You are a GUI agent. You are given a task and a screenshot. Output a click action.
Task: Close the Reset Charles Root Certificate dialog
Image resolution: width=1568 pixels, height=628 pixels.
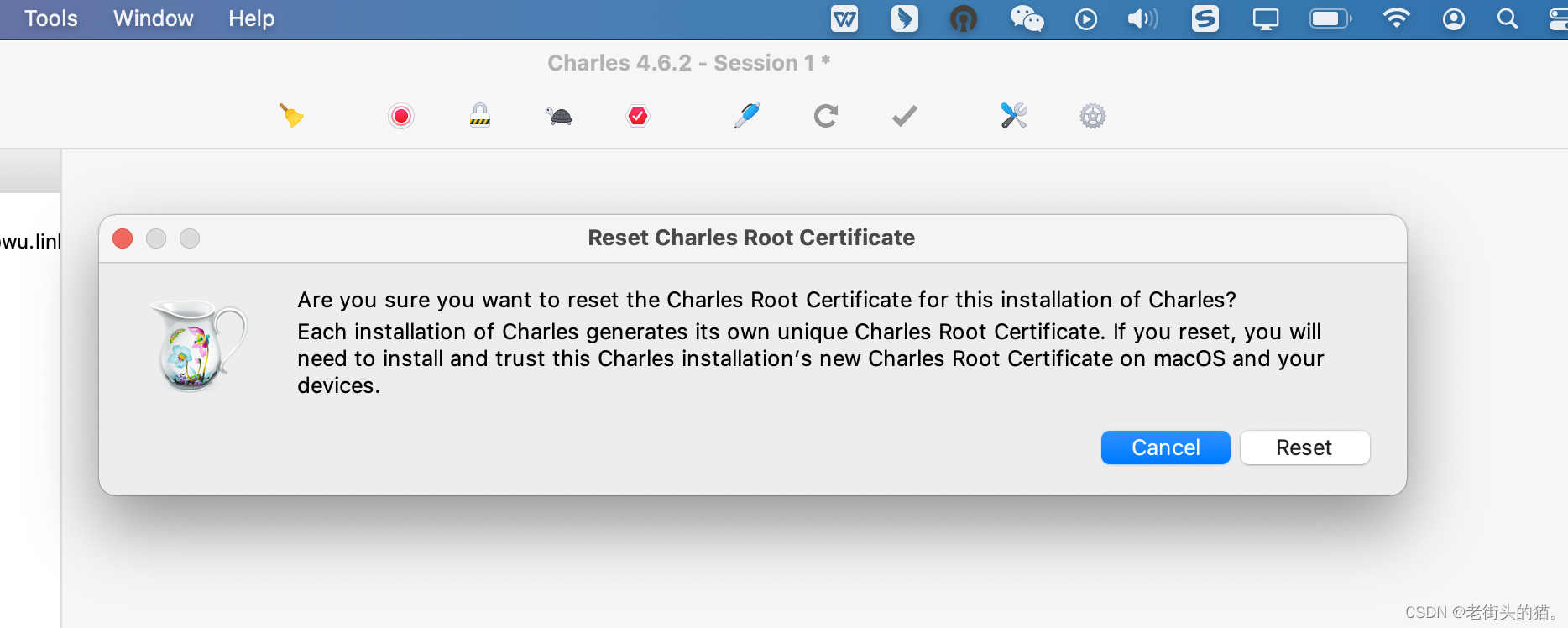(123, 238)
